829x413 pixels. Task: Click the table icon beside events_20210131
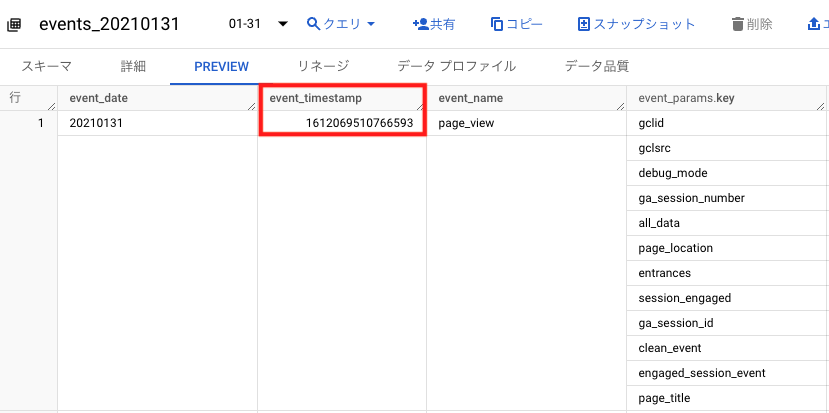(14, 24)
